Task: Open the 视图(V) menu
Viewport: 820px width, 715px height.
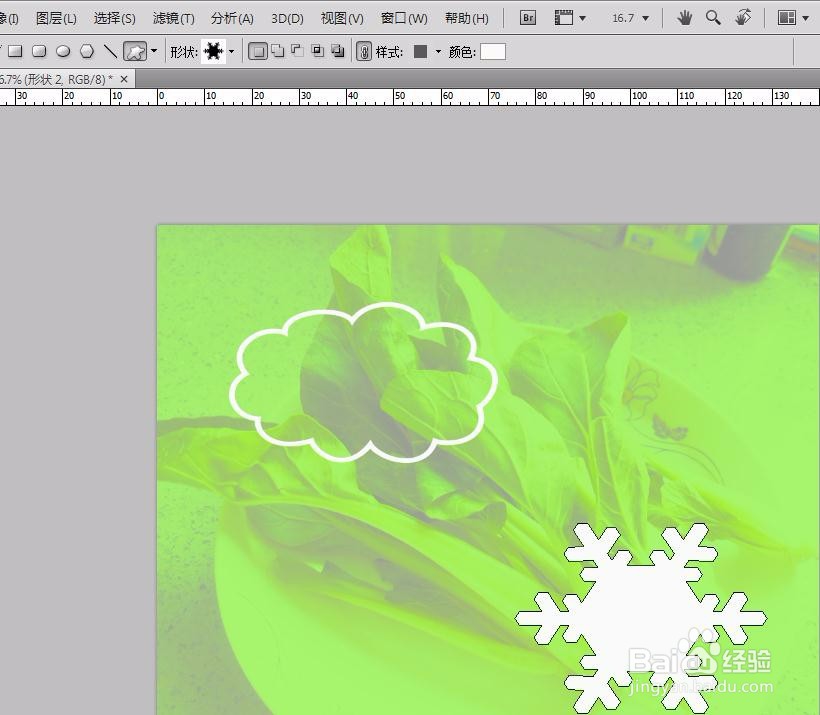Action: 342,19
